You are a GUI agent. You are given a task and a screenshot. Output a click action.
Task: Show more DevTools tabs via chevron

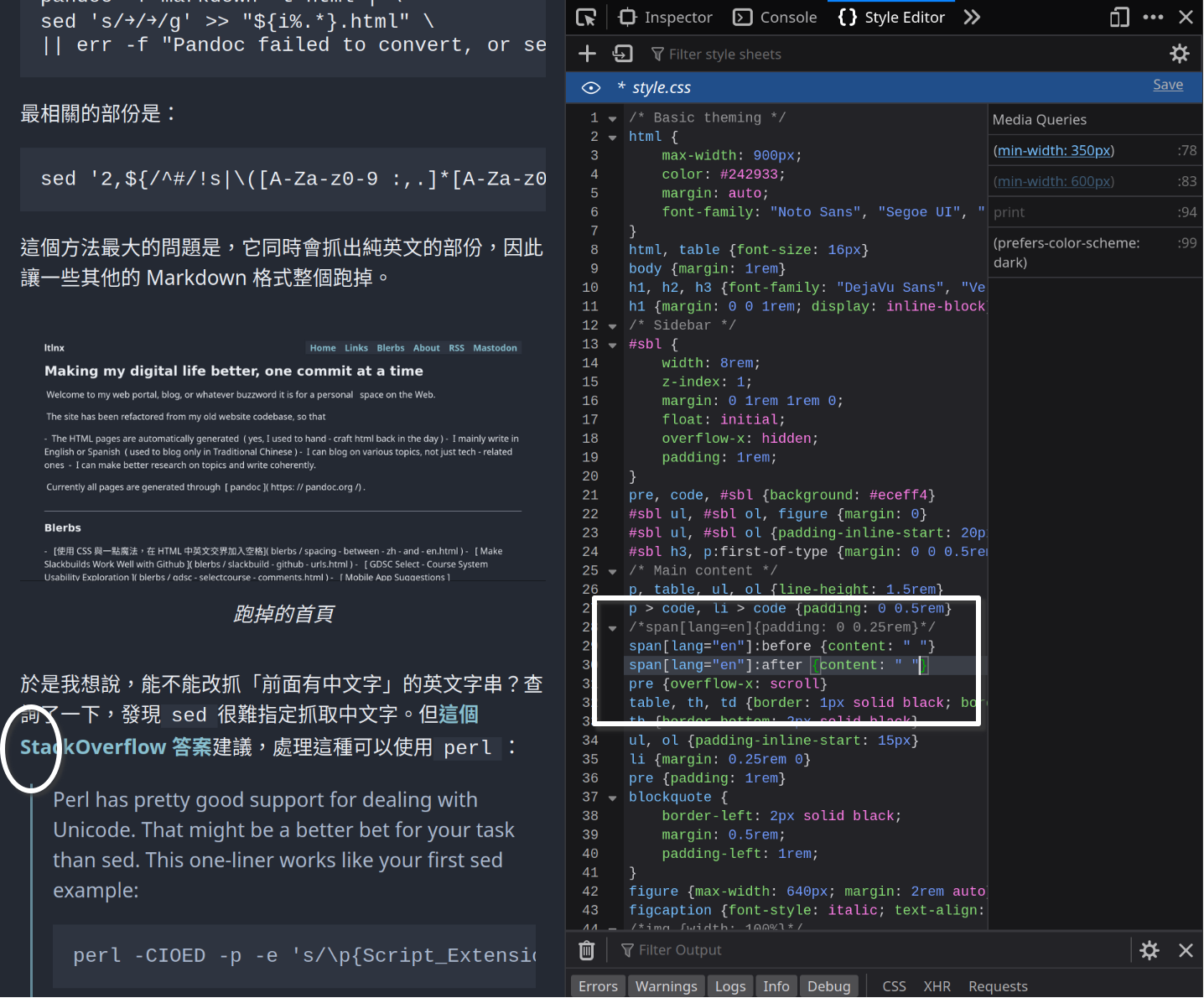pos(972,17)
